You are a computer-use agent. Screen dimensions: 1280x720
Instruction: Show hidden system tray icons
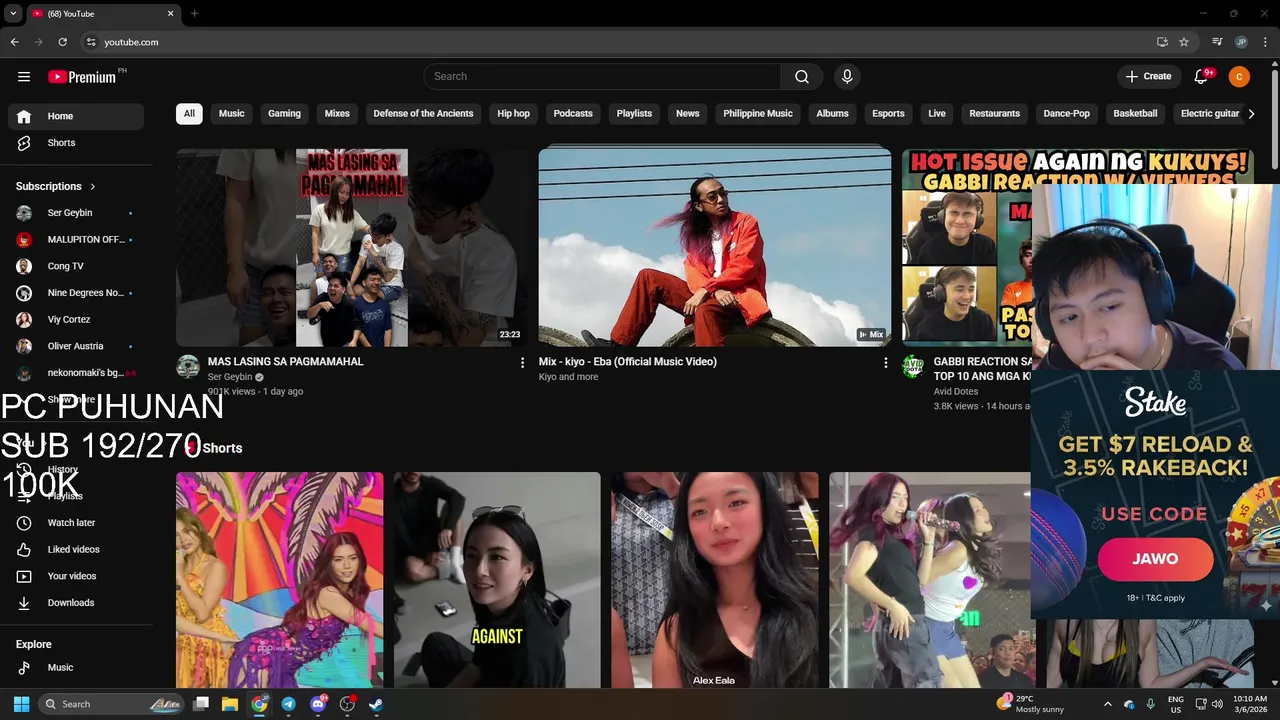coord(1107,704)
